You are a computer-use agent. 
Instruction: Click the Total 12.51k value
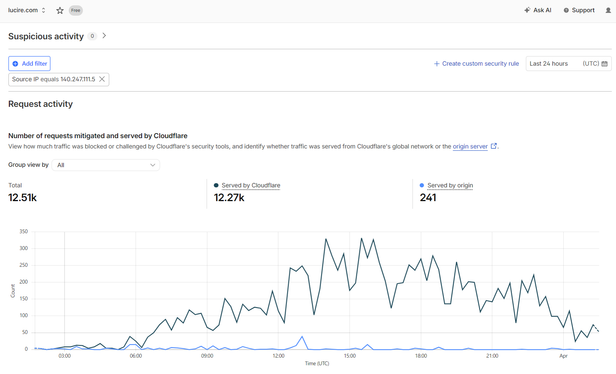point(22,198)
